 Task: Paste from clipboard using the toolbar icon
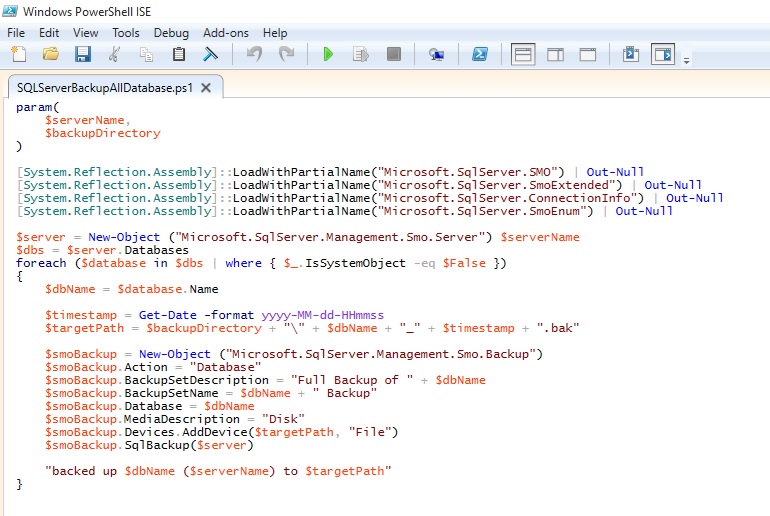(179, 54)
